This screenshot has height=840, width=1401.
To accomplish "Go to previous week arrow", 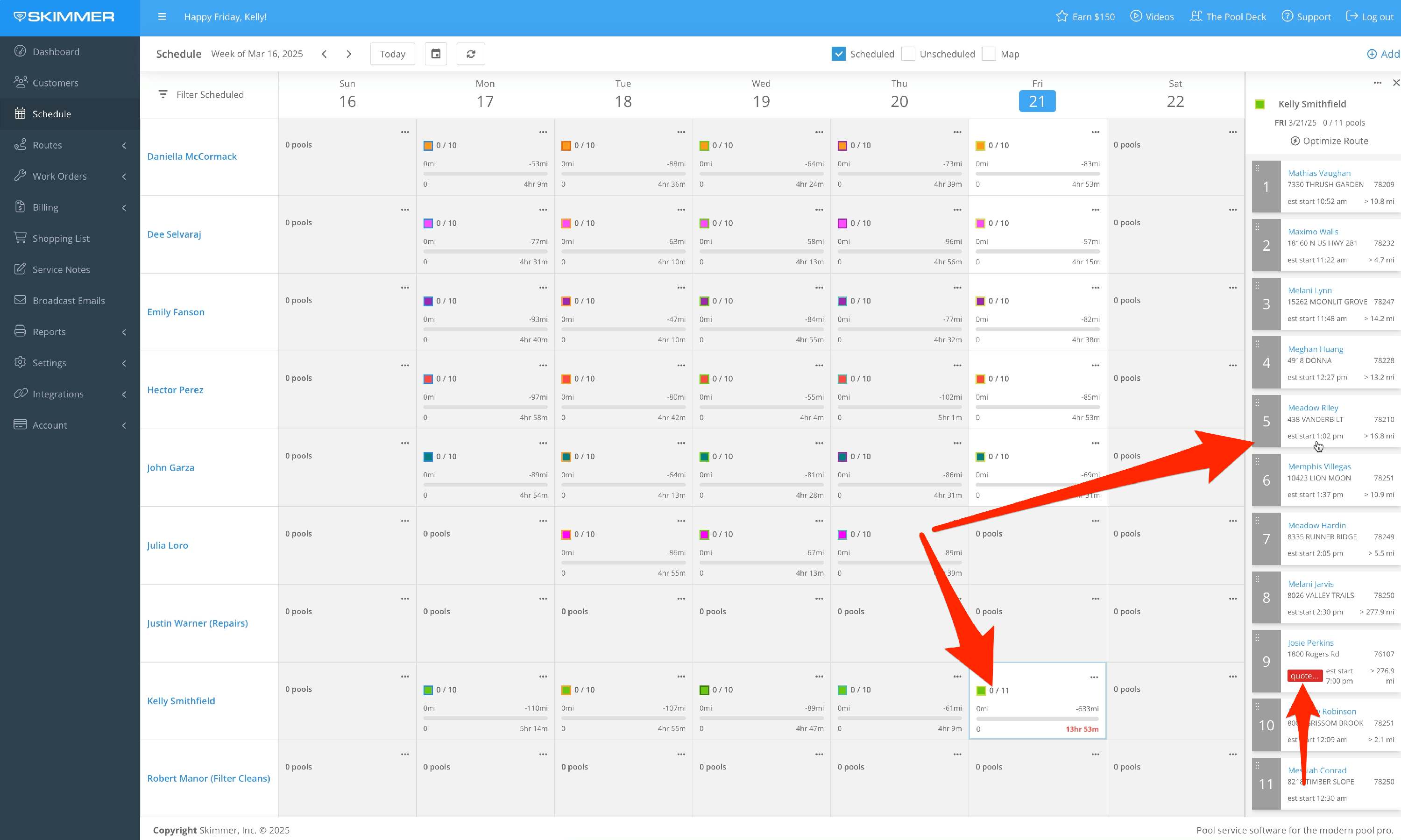I will (x=325, y=54).
